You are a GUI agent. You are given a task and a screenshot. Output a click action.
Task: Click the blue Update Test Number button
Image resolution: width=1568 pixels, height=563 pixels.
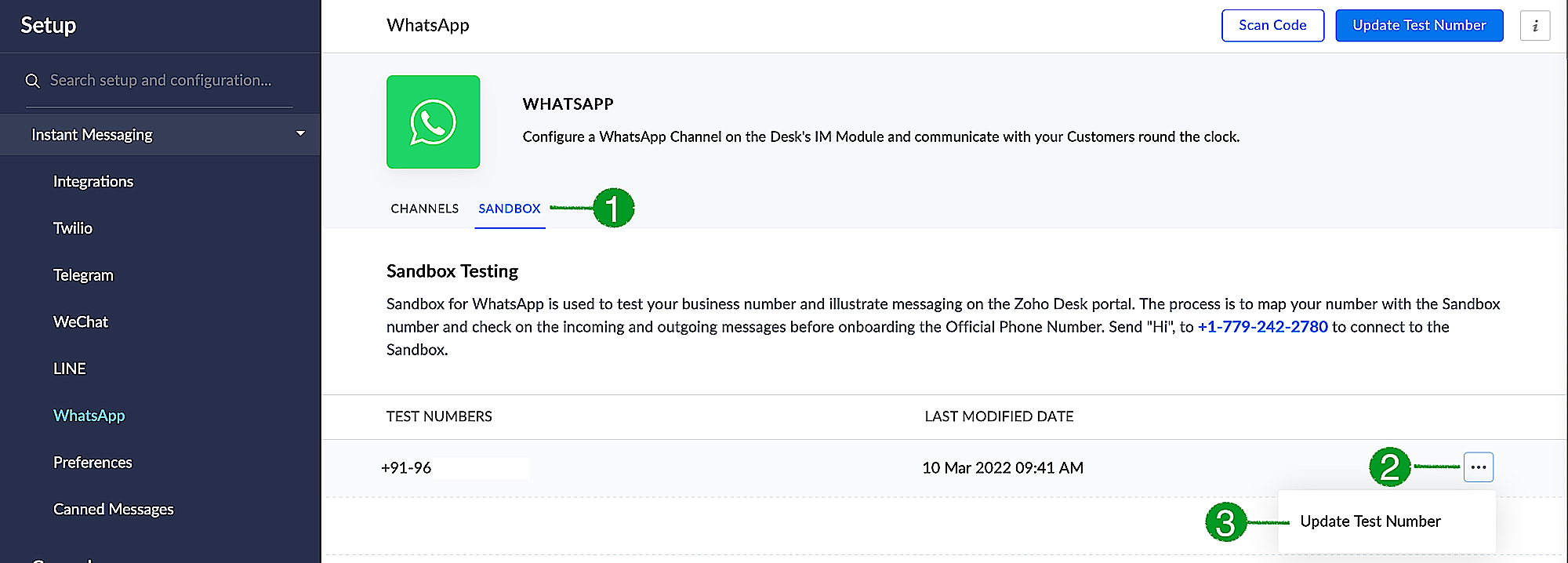point(1418,26)
